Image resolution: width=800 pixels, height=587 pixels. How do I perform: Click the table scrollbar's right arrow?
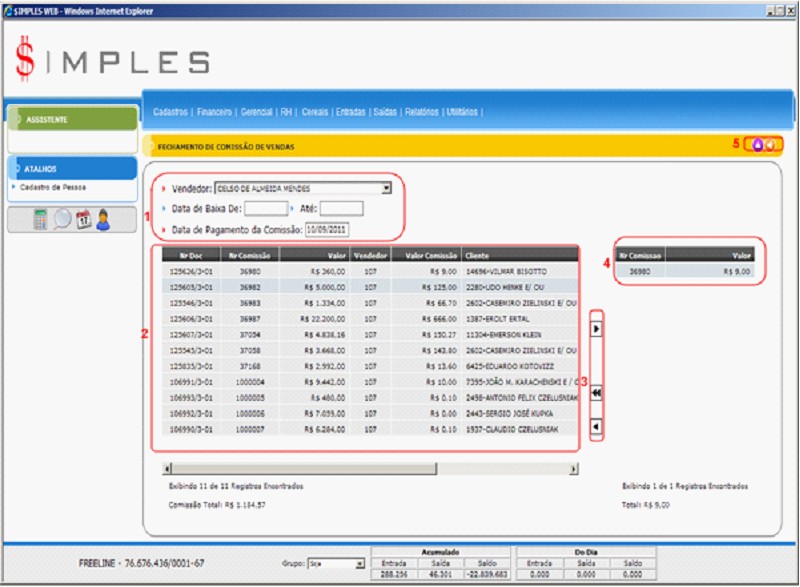574,469
